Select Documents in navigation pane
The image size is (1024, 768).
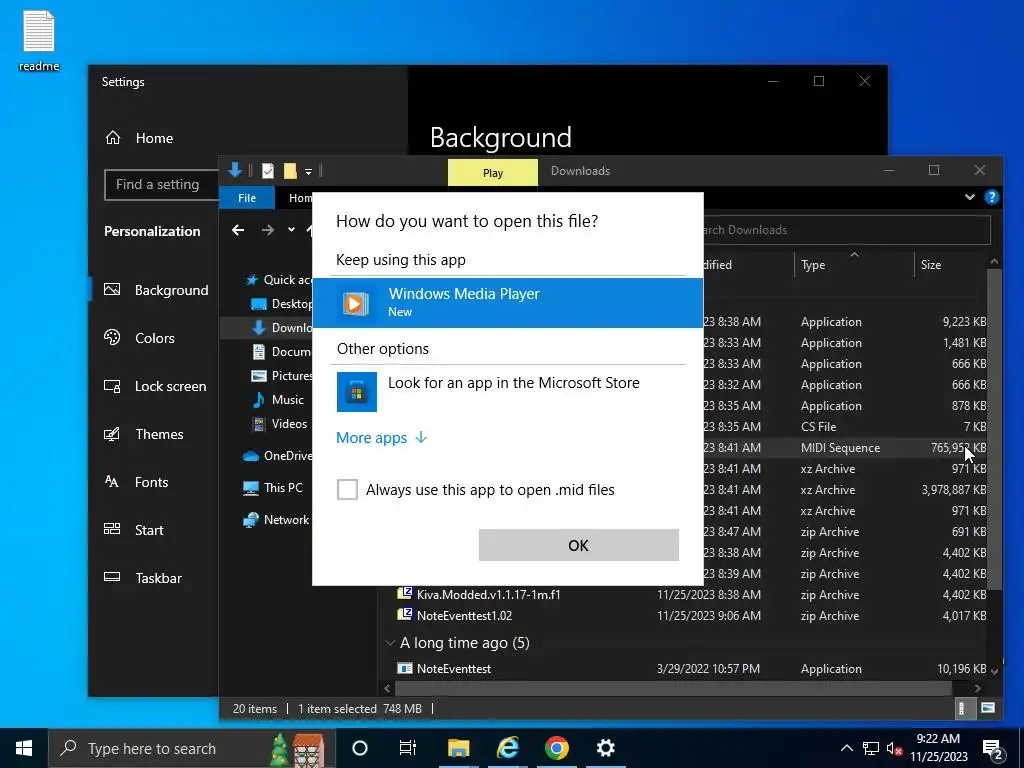point(281,351)
